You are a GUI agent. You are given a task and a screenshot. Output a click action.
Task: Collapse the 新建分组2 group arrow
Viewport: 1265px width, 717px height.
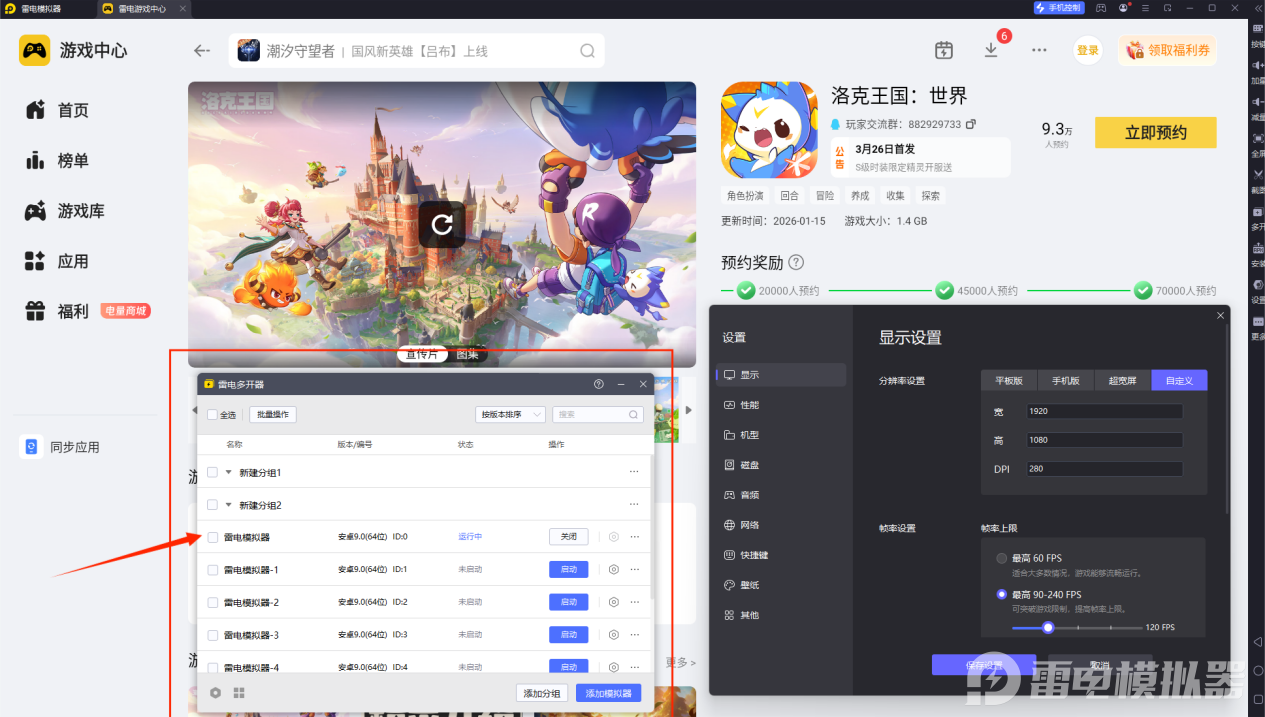pos(228,505)
